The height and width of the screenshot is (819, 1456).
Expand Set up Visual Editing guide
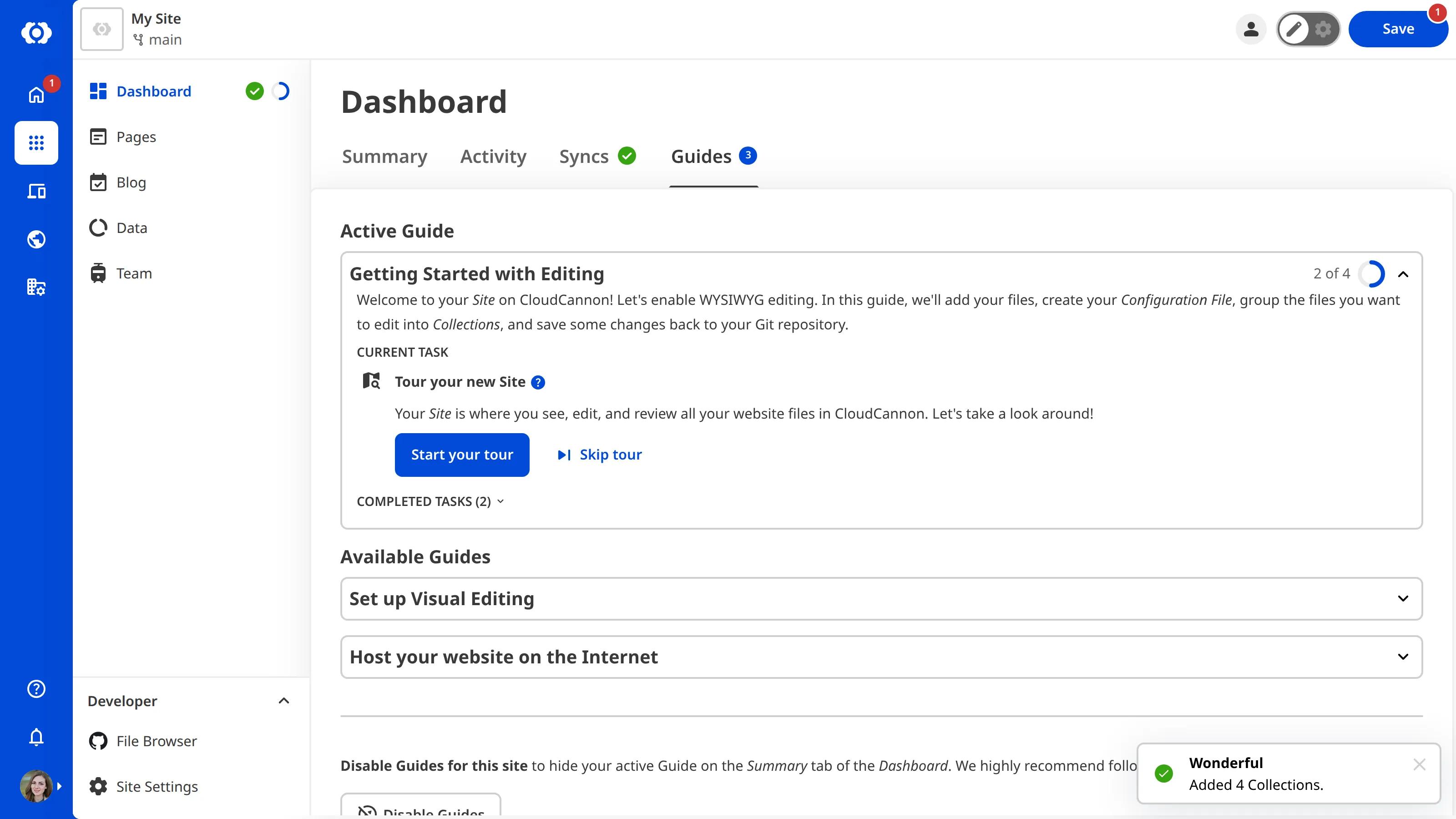pyautogui.click(x=881, y=599)
